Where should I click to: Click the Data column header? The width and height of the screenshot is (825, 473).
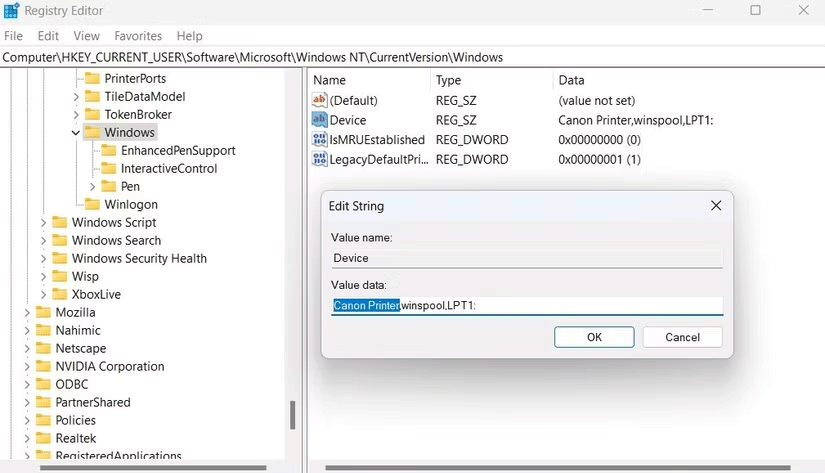click(x=572, y=80)
